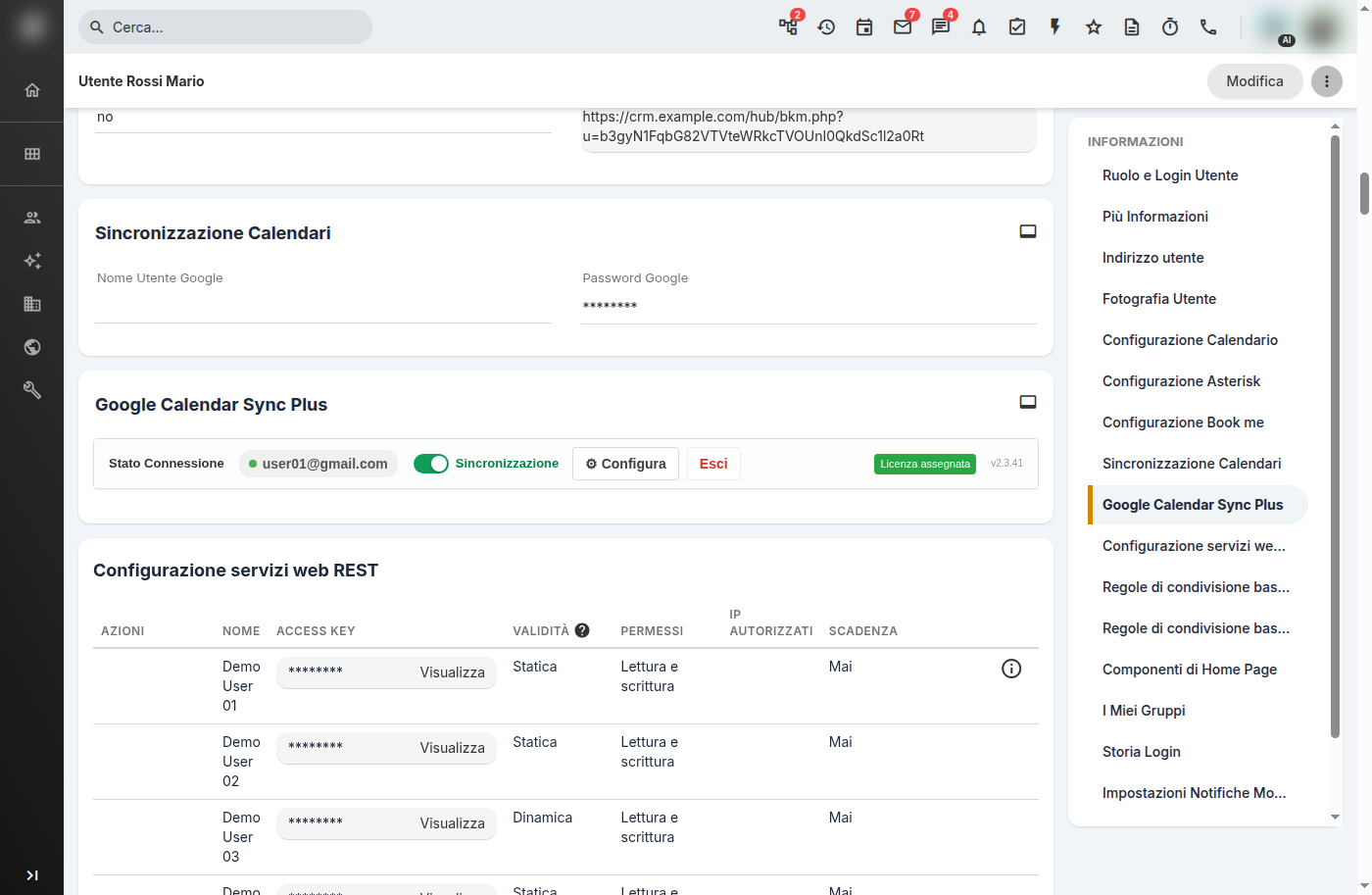This screenshot has height=895, width=1372.
Task: Click Visualizza for Demo User 02 access key
Action: click(453, 748)
